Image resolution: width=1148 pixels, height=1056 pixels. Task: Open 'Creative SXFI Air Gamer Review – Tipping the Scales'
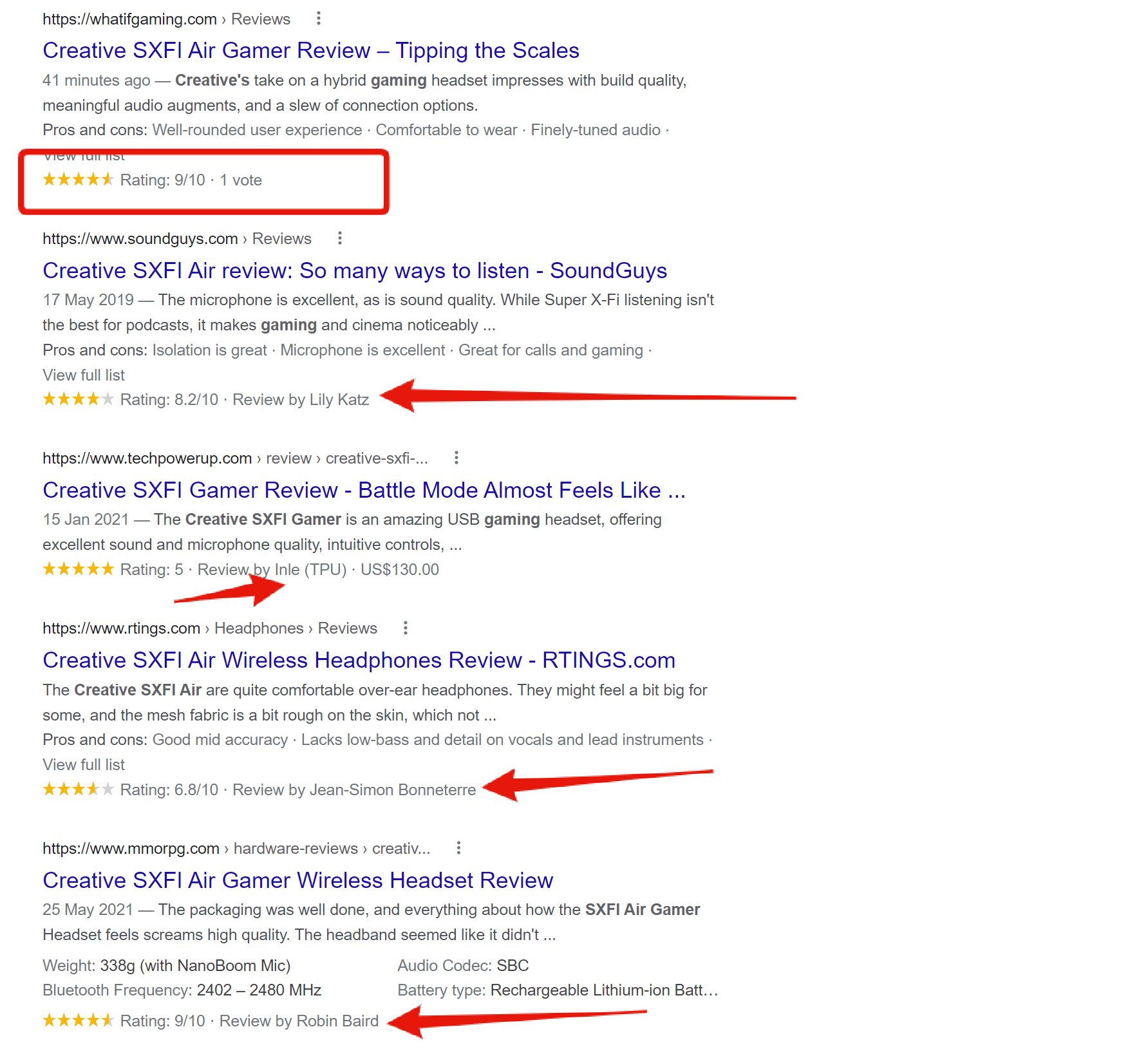(x=311, y=50)
